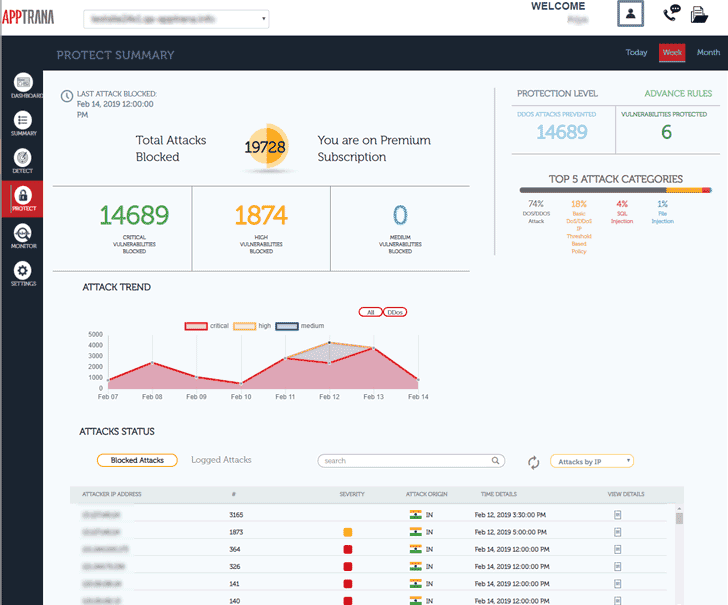728x605 pixels.
Task: Select the Protect lock icon
Action: tap(23, 195)
